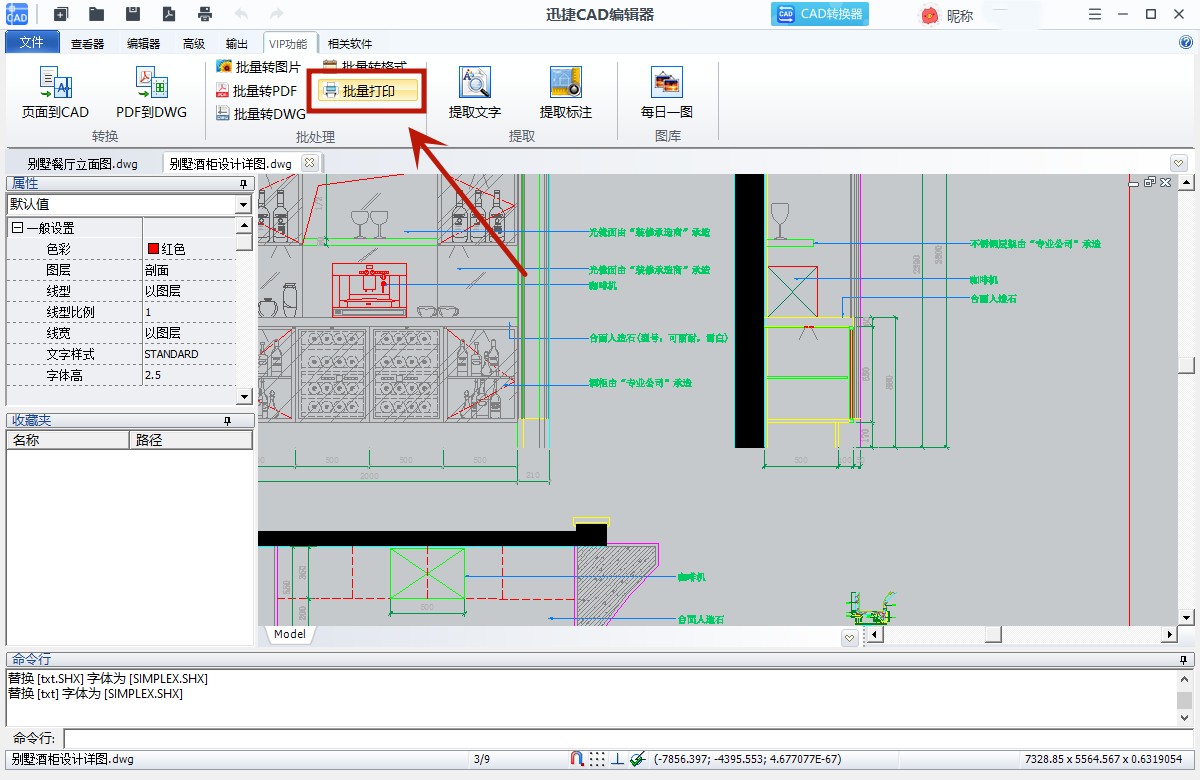Click the 页面到CAD conversion icon

[55, 82]
